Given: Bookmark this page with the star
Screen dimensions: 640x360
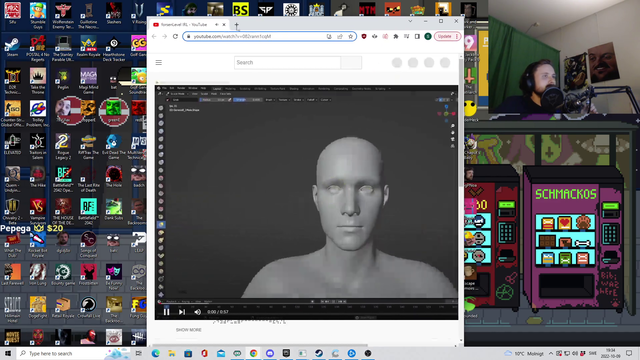Looking at the screenshot, I should 350,36.
